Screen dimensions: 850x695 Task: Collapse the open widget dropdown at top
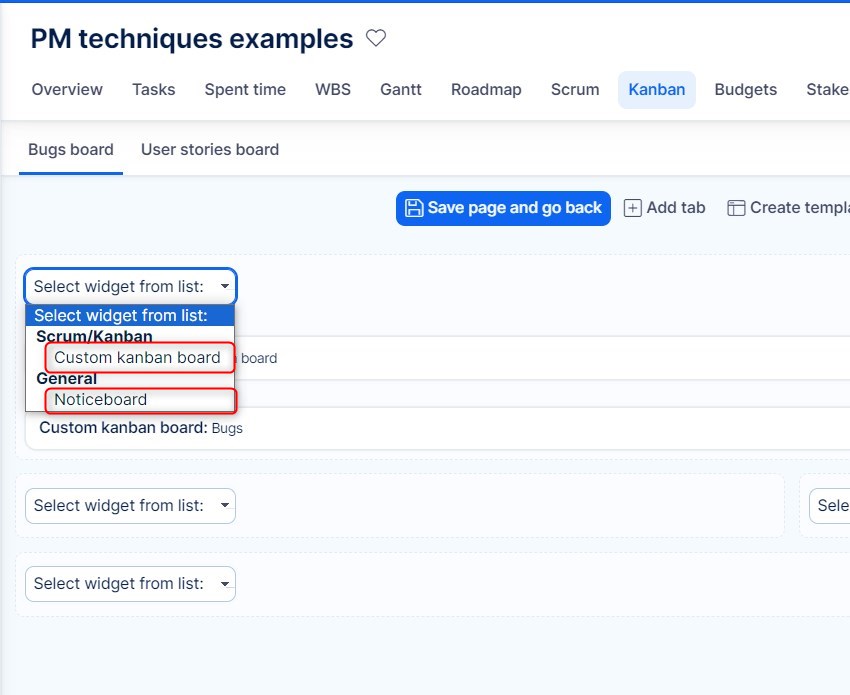(130, 287)
